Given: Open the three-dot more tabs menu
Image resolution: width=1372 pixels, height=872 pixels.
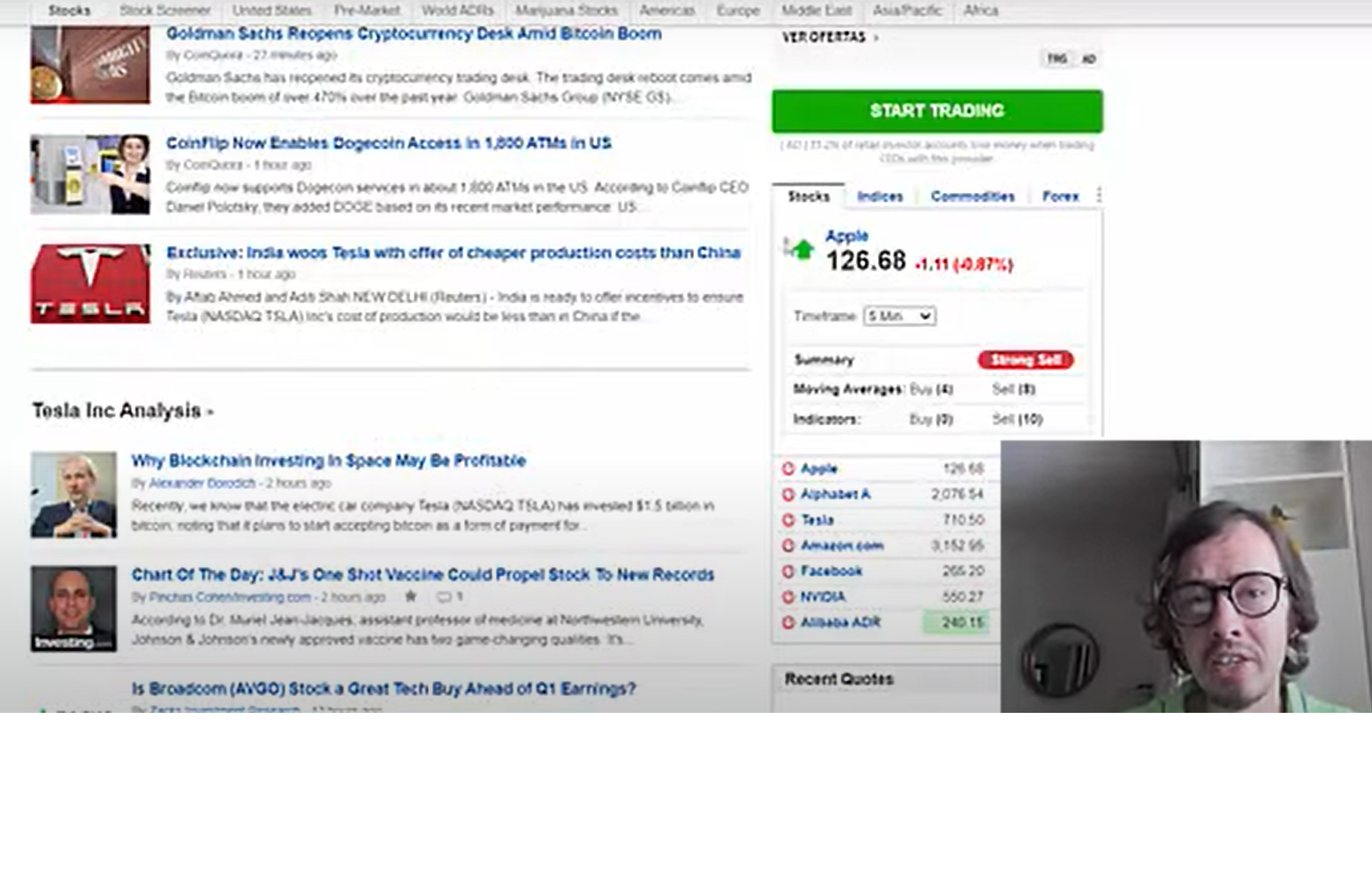Looking at the screenshot, I should (x=1099, y=195).
